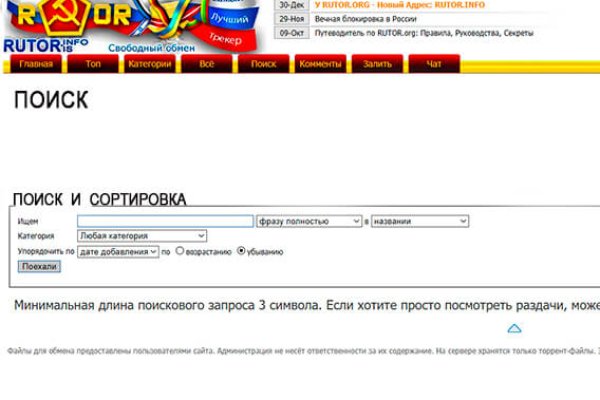Open the Главная menu tab

37,65
